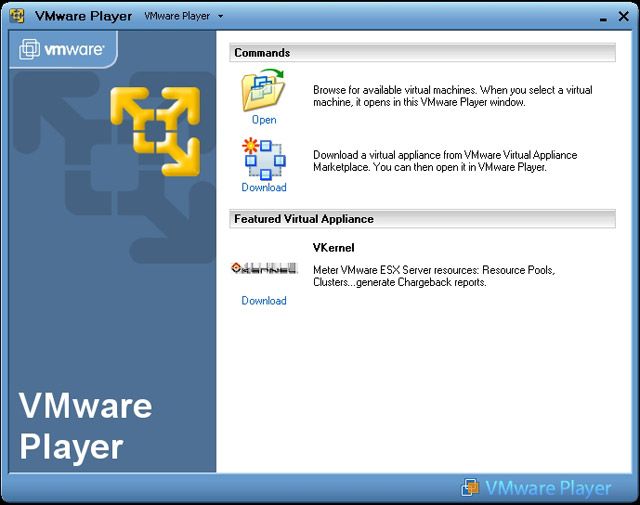The image size is (640, 505).
Task: Click the VMware icon in title bar
Action: (x=17, y=16)
